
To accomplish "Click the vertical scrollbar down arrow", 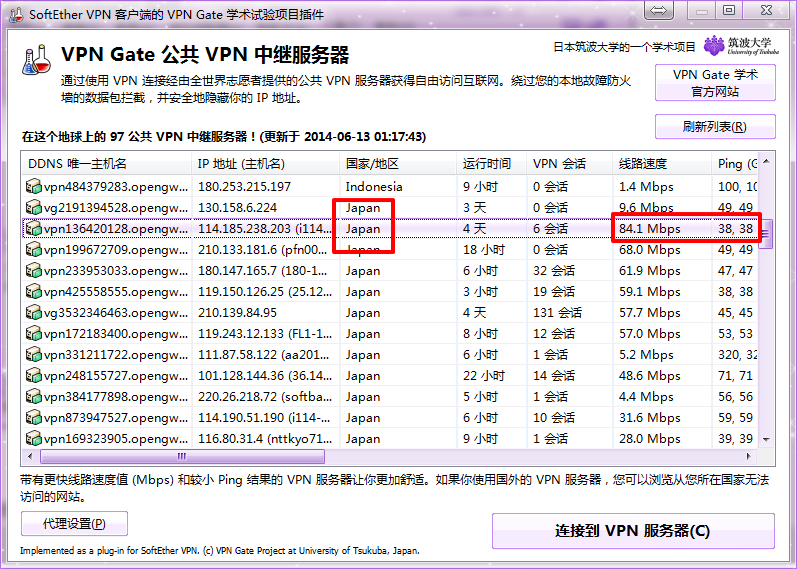I will click(x=766, y=441).
